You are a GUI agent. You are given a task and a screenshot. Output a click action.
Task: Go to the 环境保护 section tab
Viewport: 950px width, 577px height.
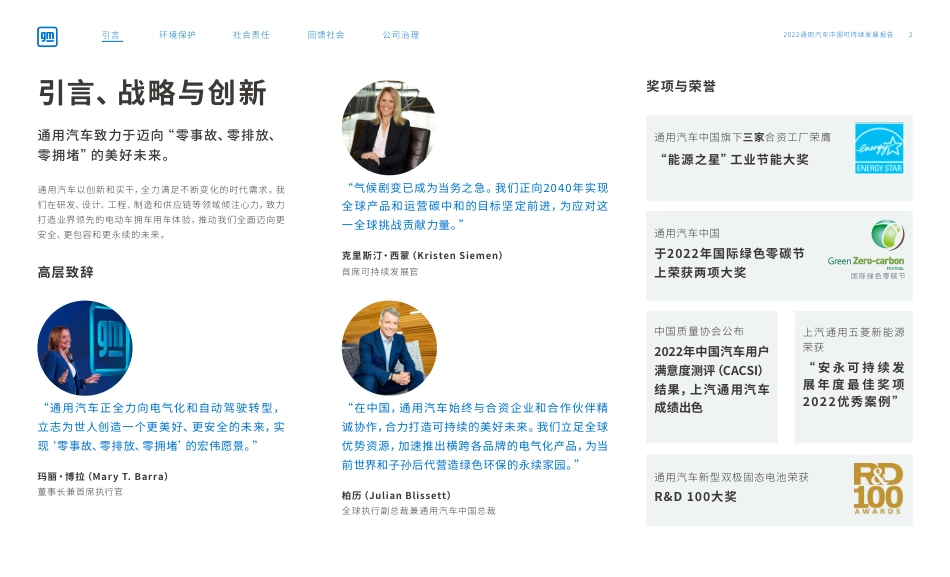[177, 35]
